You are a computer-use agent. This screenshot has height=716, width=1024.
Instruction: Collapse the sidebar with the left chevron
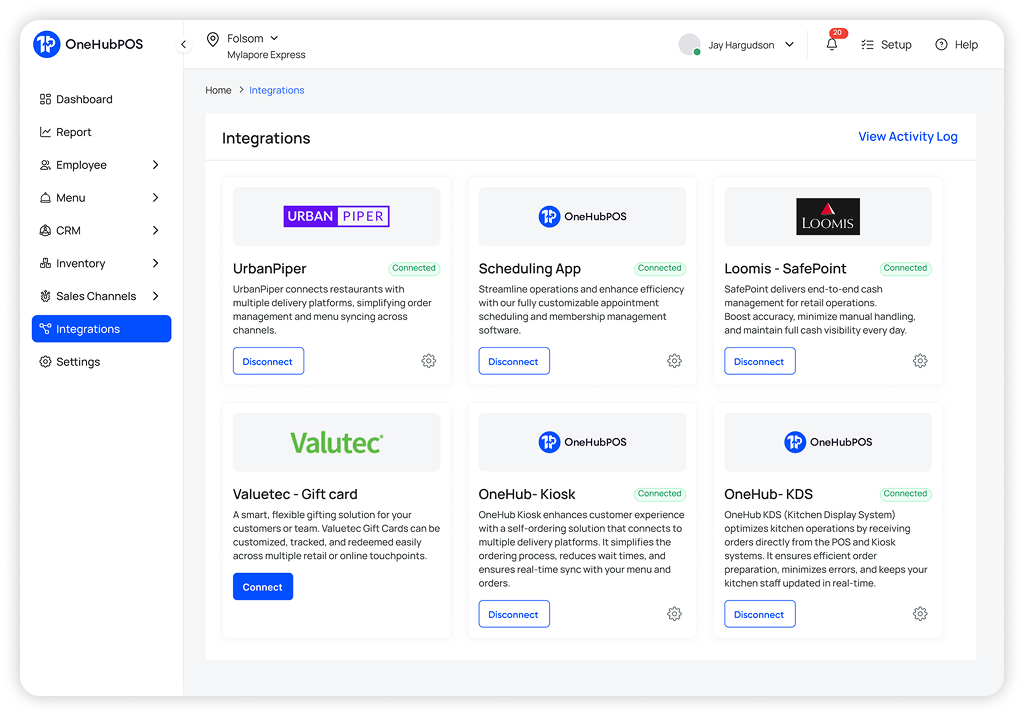pos(184,44)
